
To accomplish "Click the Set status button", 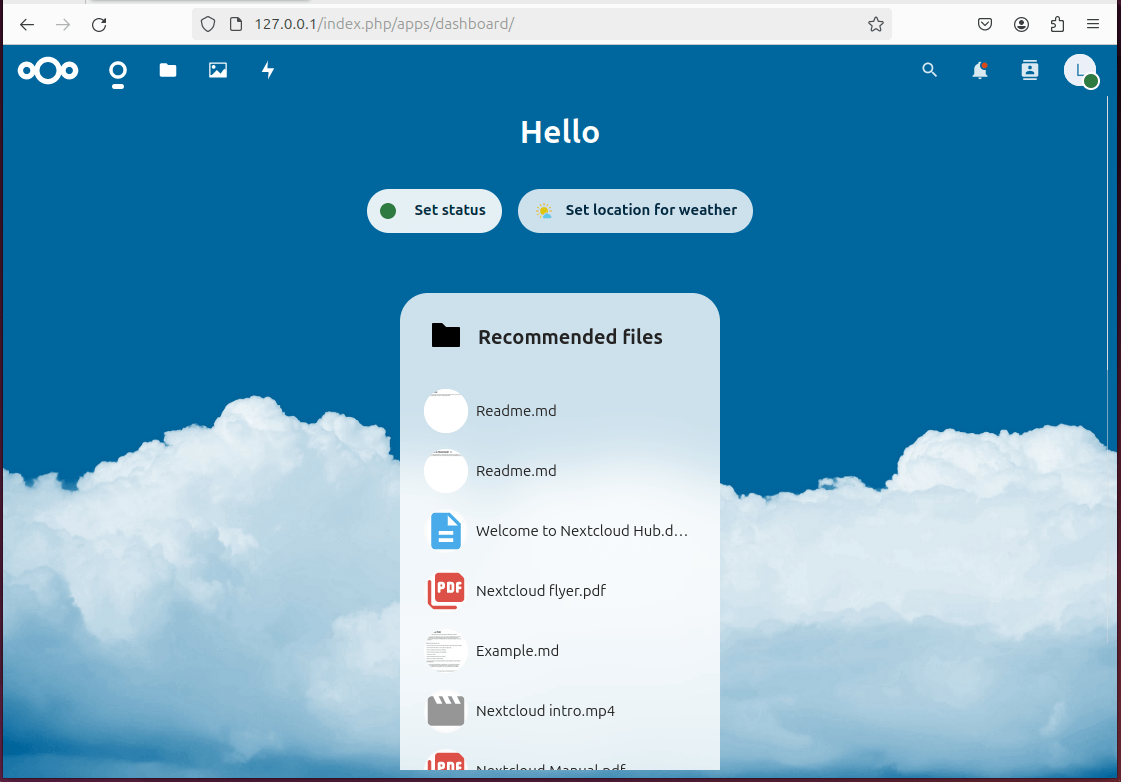I will point(434,211).
